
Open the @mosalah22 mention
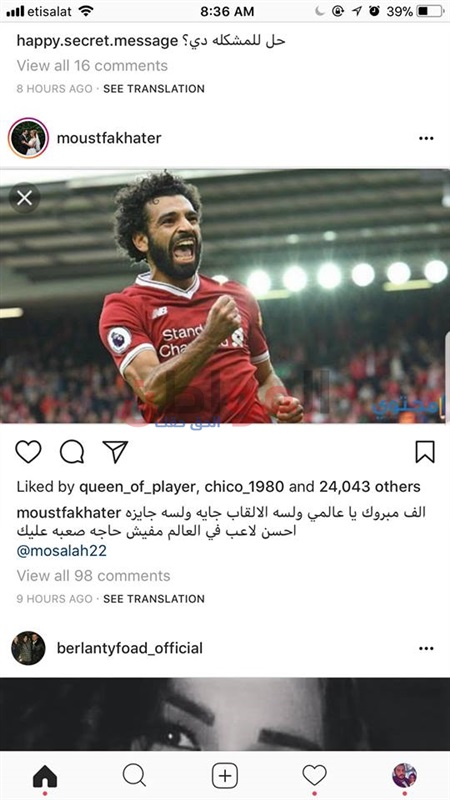pyautogui.click(x=62, y=551)
